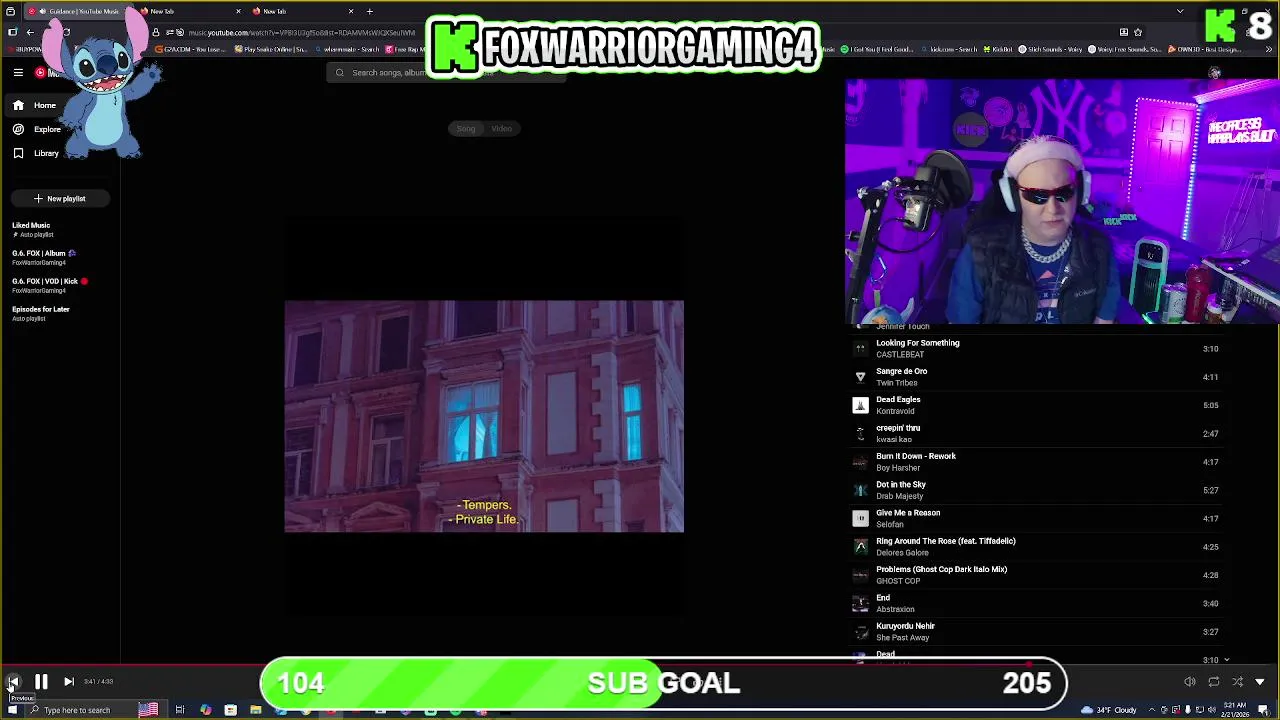Viewport: 1280px width, 720px height.
Task: Click Ring Around The Rose album thumbnail
Action: click(860, 546)
